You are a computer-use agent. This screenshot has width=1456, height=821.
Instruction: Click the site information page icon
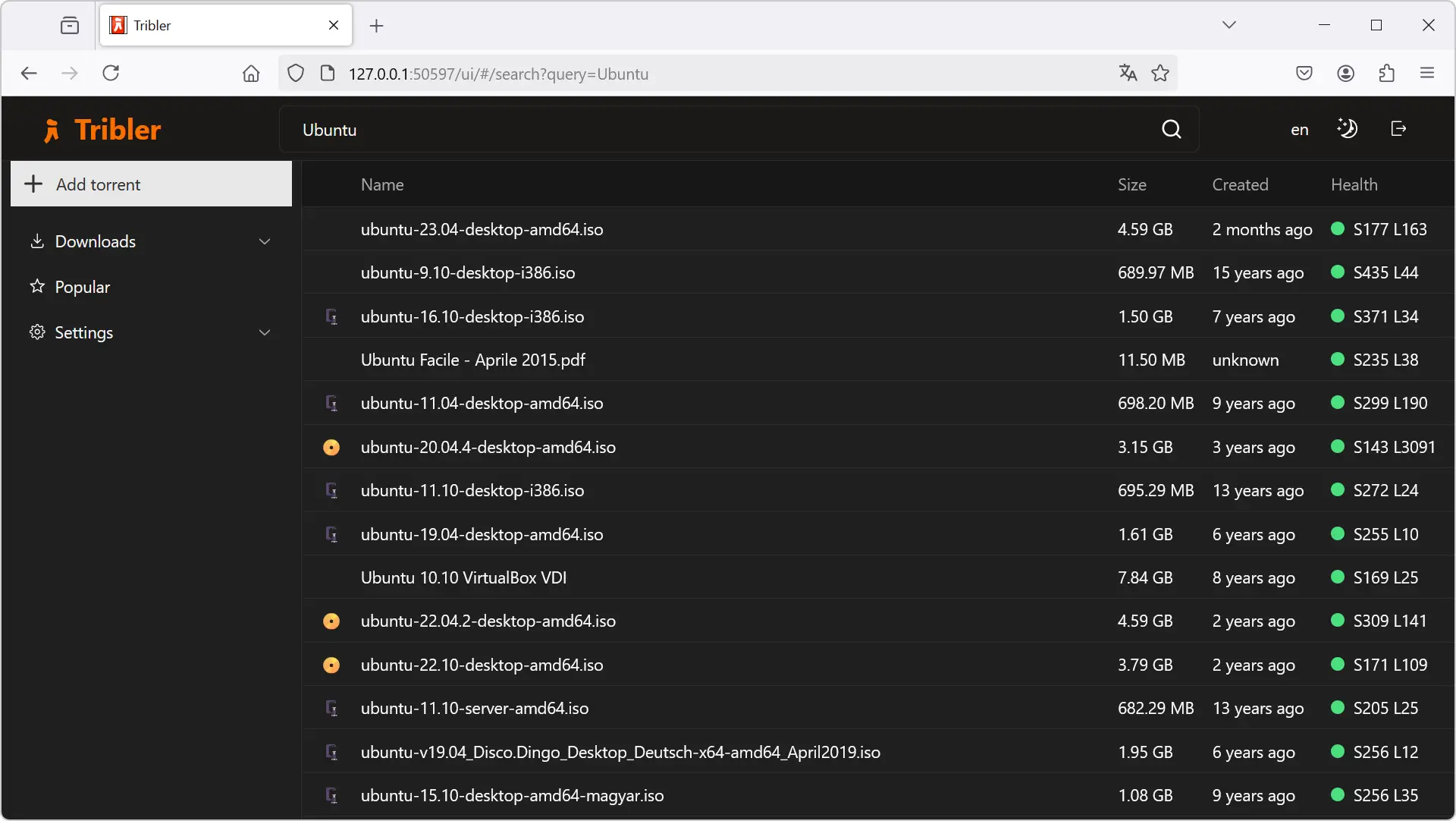click(x=328, y=73)
